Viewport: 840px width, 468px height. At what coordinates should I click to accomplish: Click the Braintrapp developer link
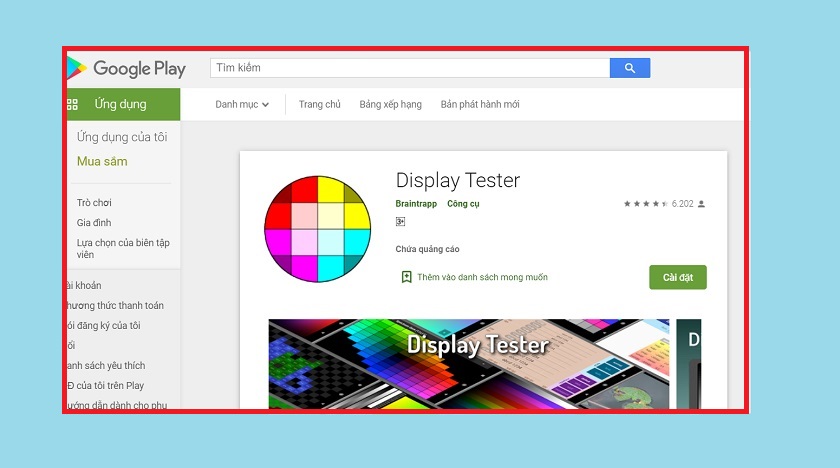click(x=416, y=203)
